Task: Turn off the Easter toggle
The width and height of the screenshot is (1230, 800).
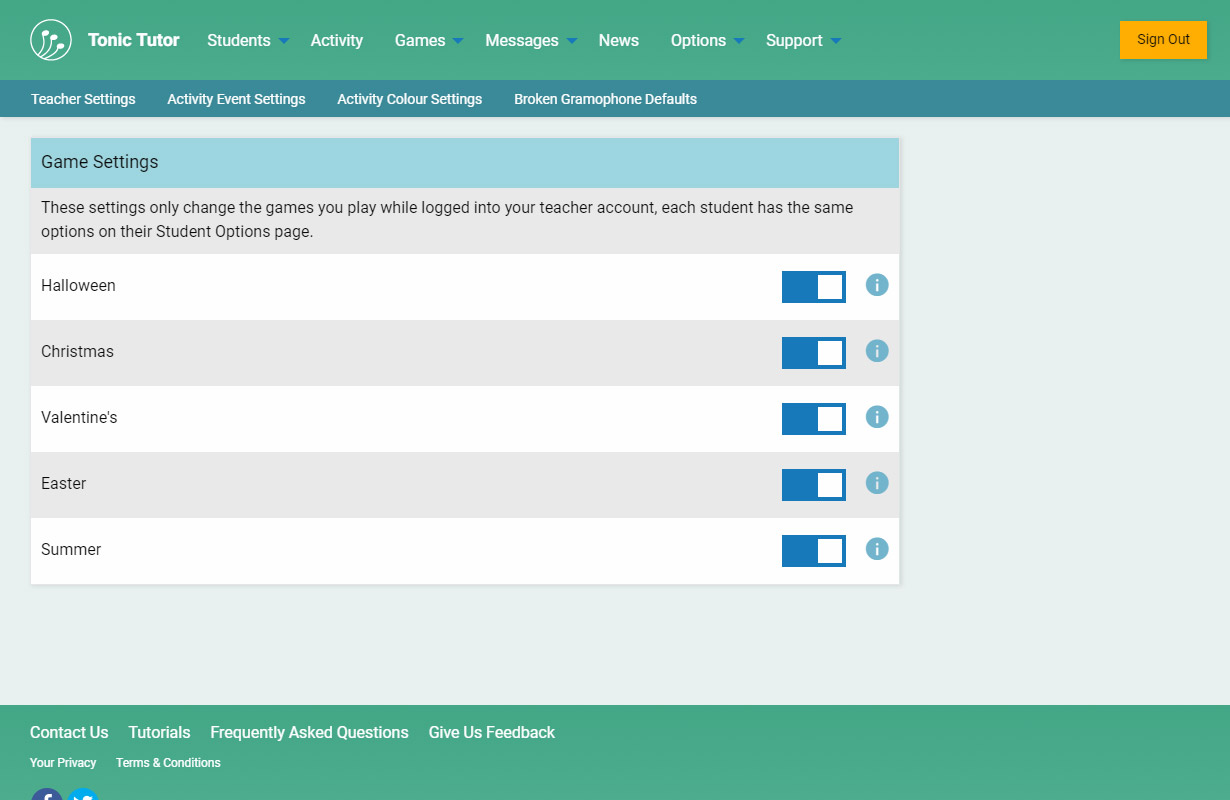Action: (813, 484)
